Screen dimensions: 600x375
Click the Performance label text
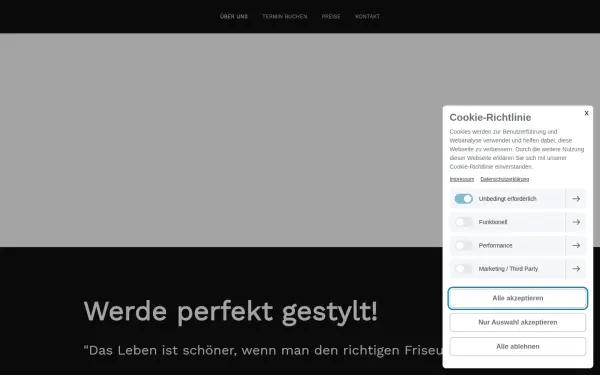tap(495, 245)
